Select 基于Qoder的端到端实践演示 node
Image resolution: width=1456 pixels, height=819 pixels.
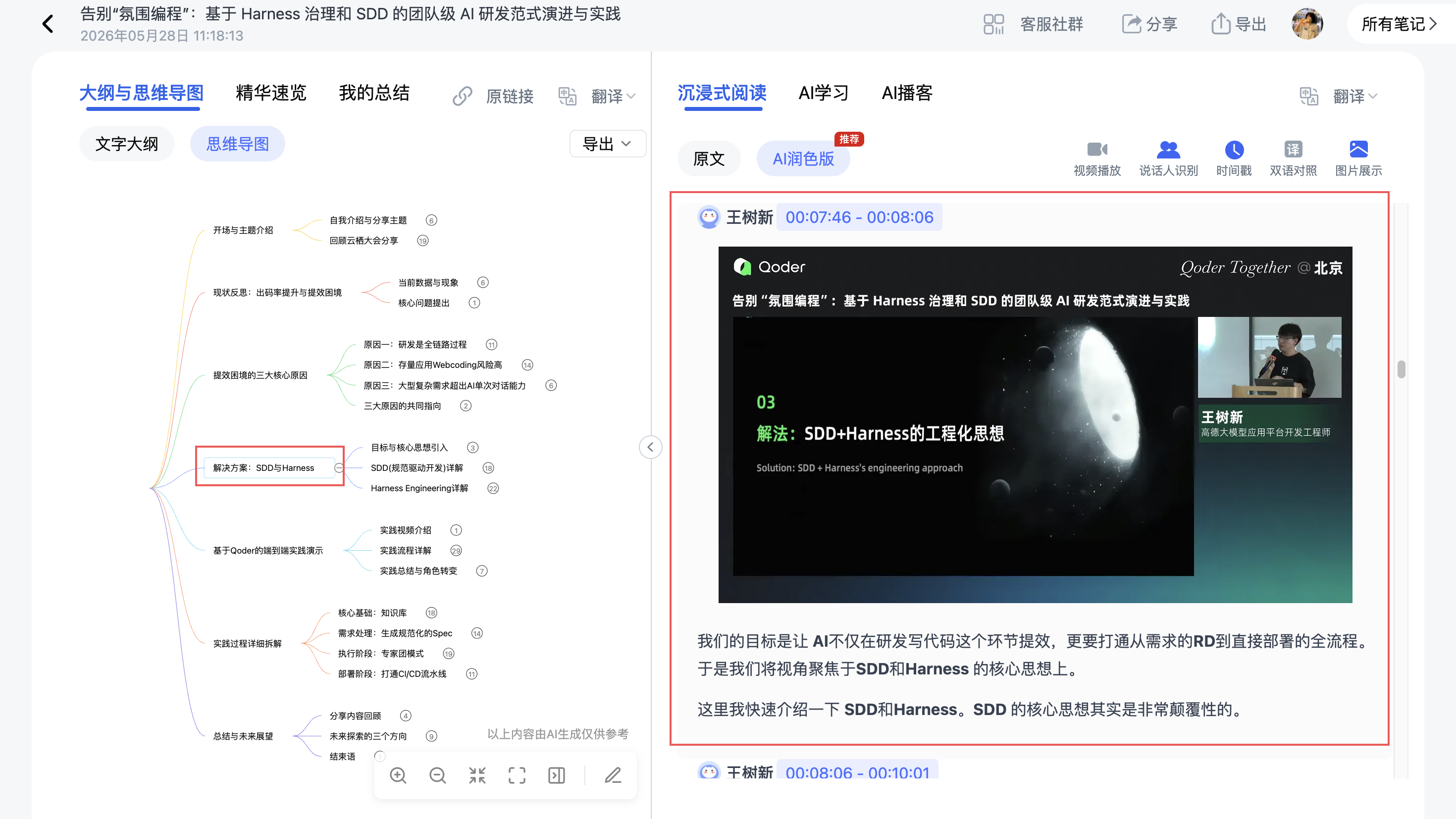point(268,551)
